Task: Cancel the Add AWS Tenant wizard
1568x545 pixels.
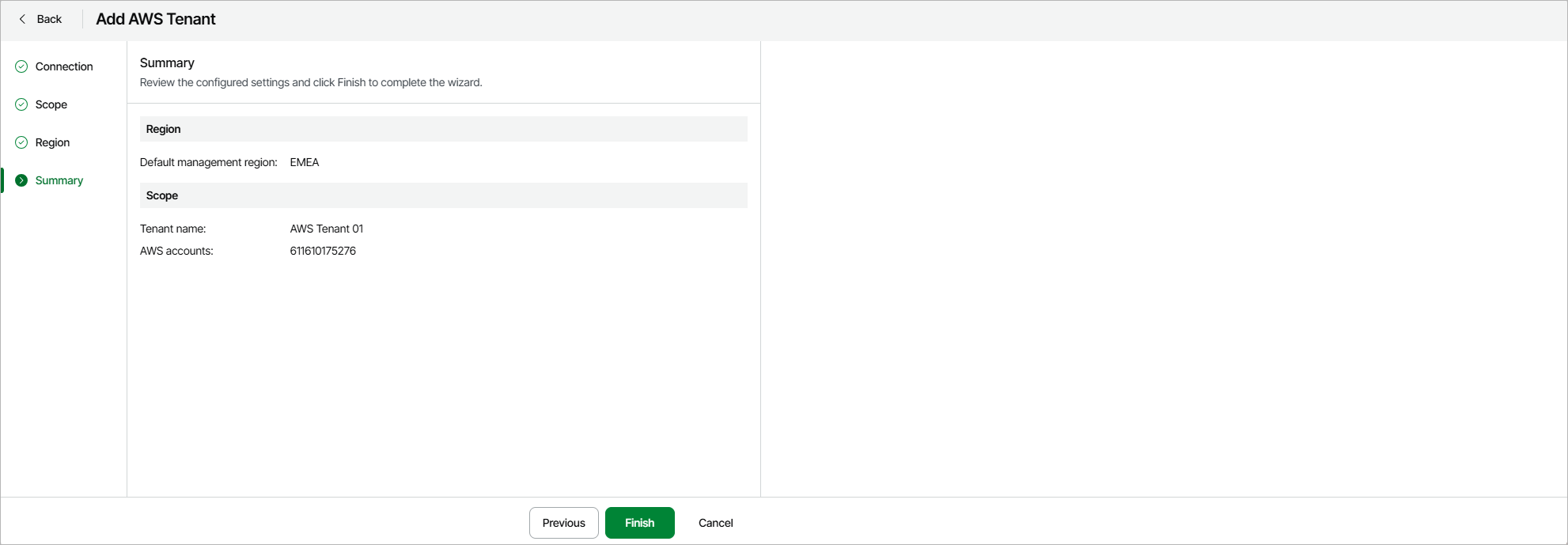Action: coord(716,523)
